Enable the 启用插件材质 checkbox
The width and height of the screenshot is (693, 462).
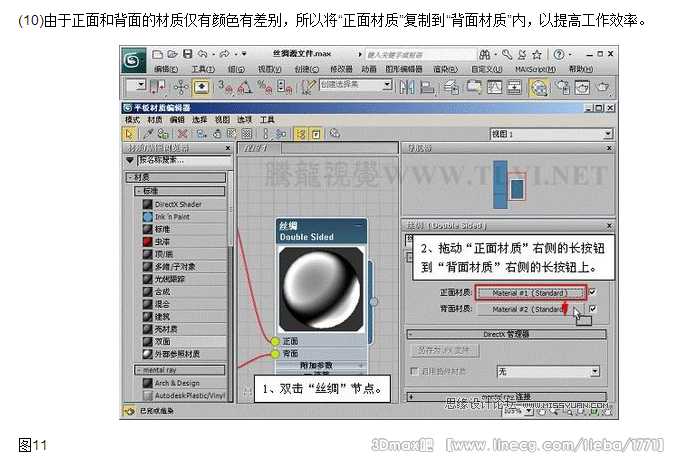click(414, 371)
